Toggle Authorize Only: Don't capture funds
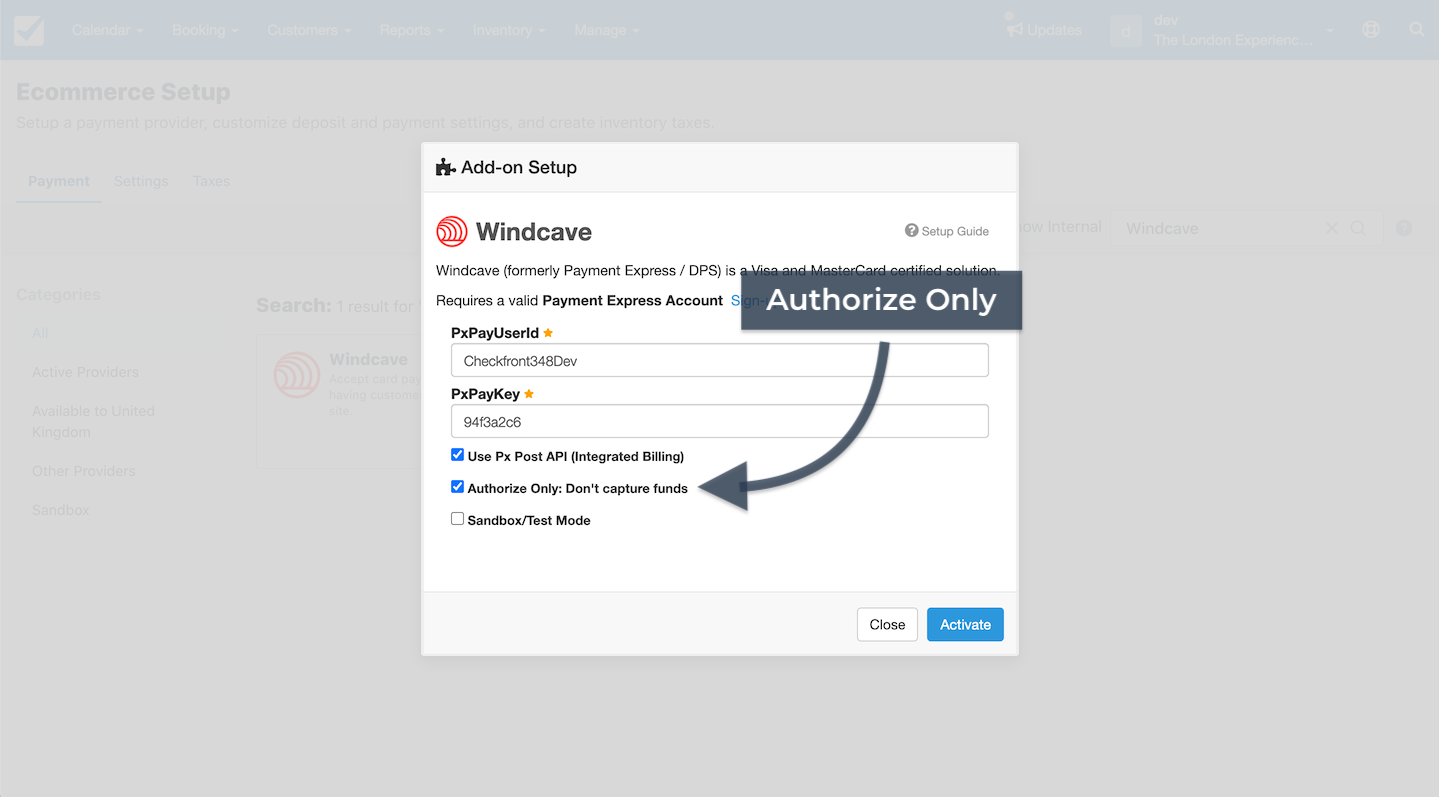 (x=457, y=487)
